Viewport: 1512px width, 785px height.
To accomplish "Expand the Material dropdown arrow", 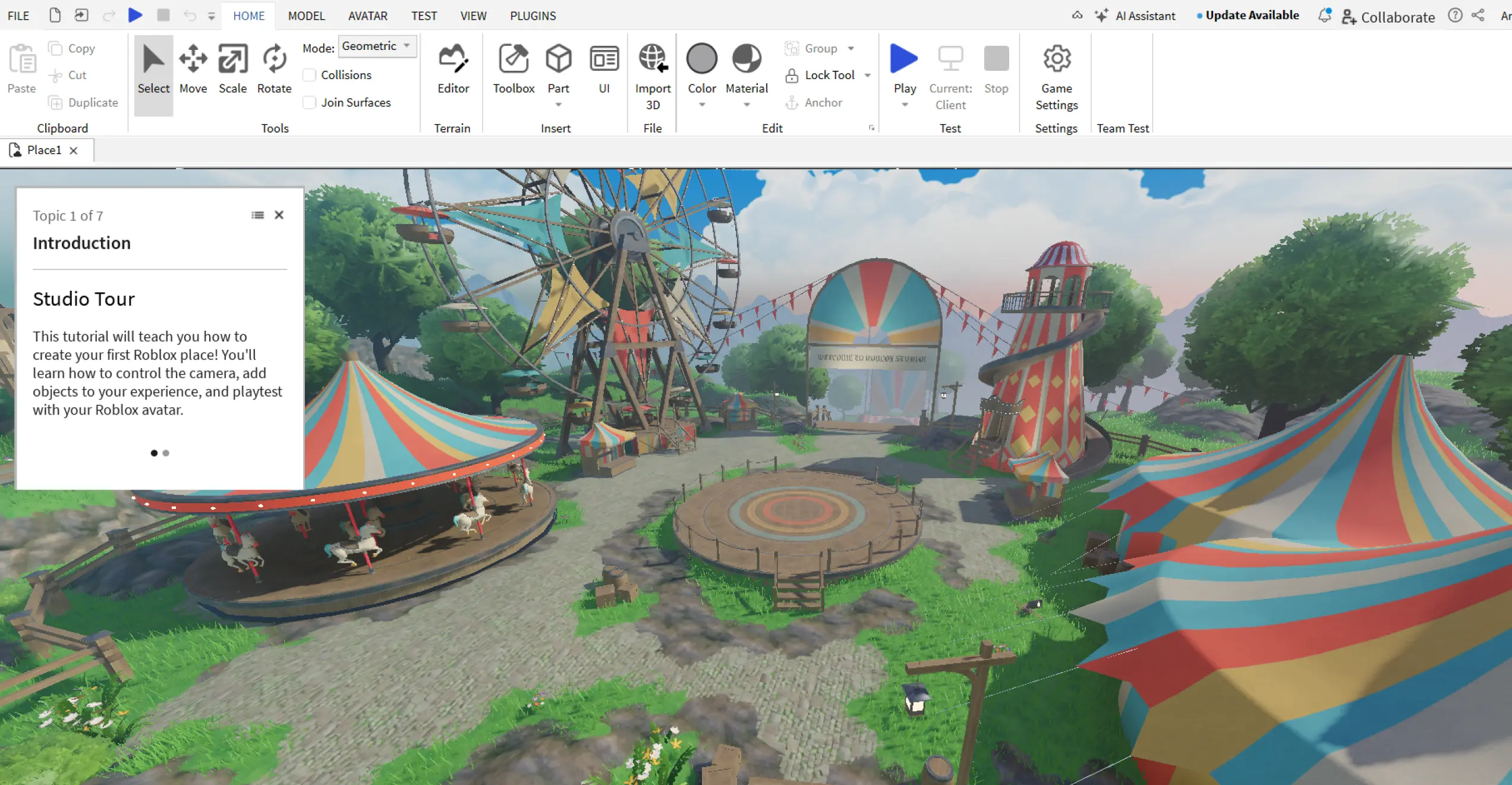I will pos(746,105).
